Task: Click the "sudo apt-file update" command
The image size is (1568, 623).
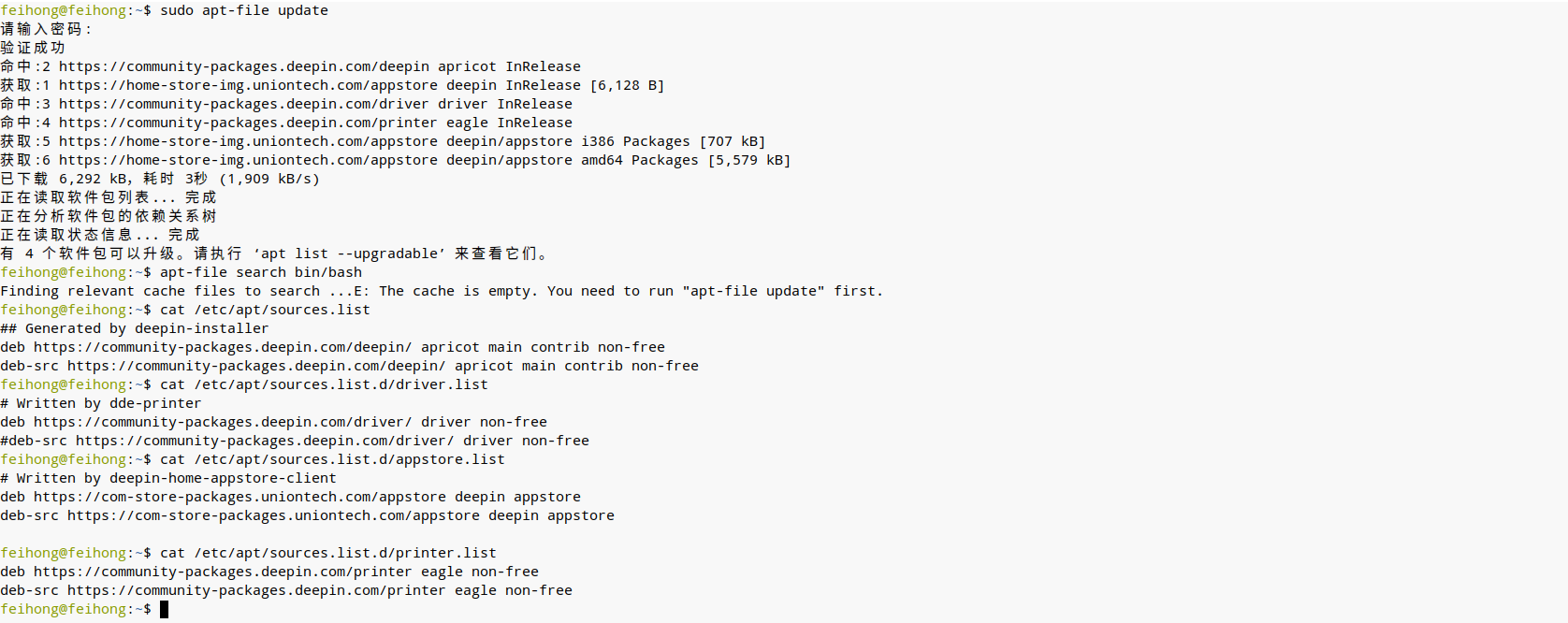Action: 243,10
